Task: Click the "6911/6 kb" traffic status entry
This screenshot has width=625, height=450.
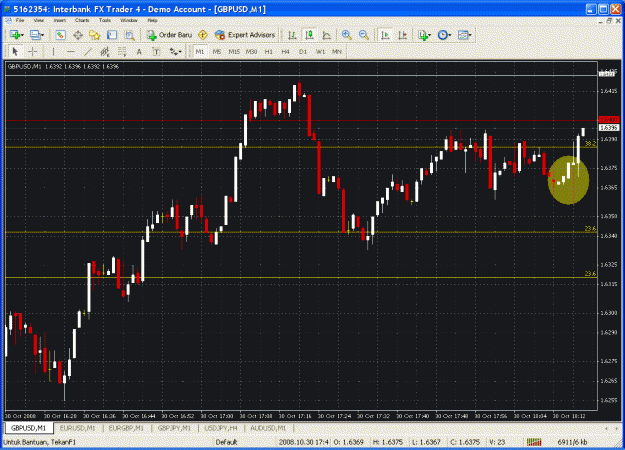Action: pyautogui.click(x=572, y=442)
